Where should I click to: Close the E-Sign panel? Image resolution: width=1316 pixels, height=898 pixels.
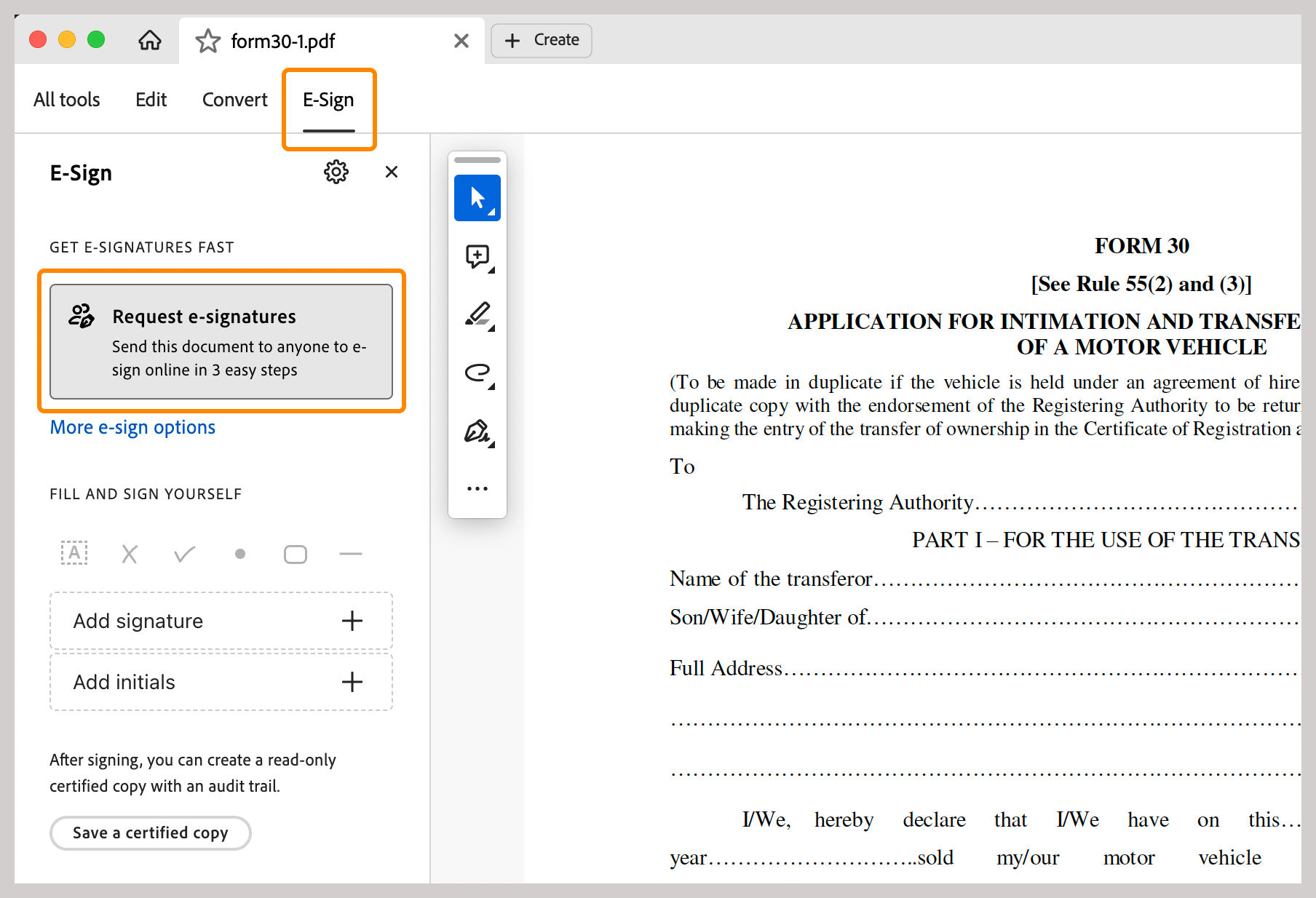392,172
